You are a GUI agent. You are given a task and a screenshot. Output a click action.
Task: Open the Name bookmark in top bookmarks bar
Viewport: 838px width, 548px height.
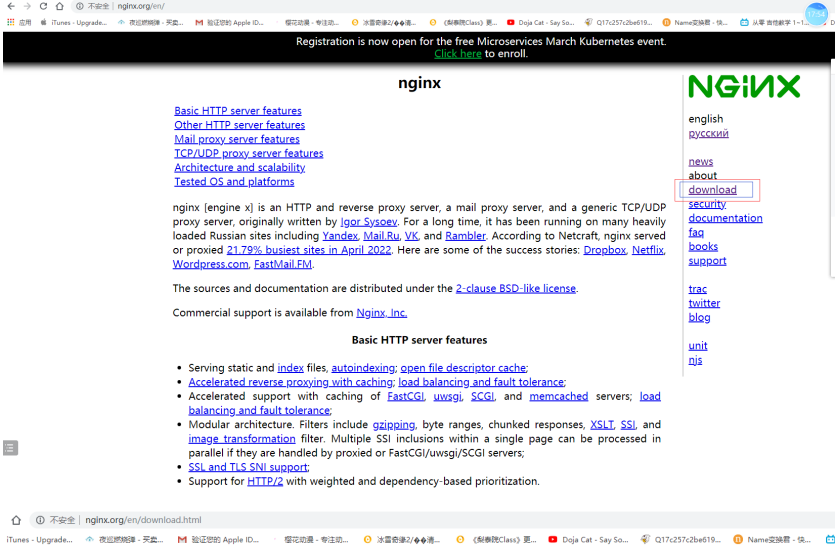point(695,22)
